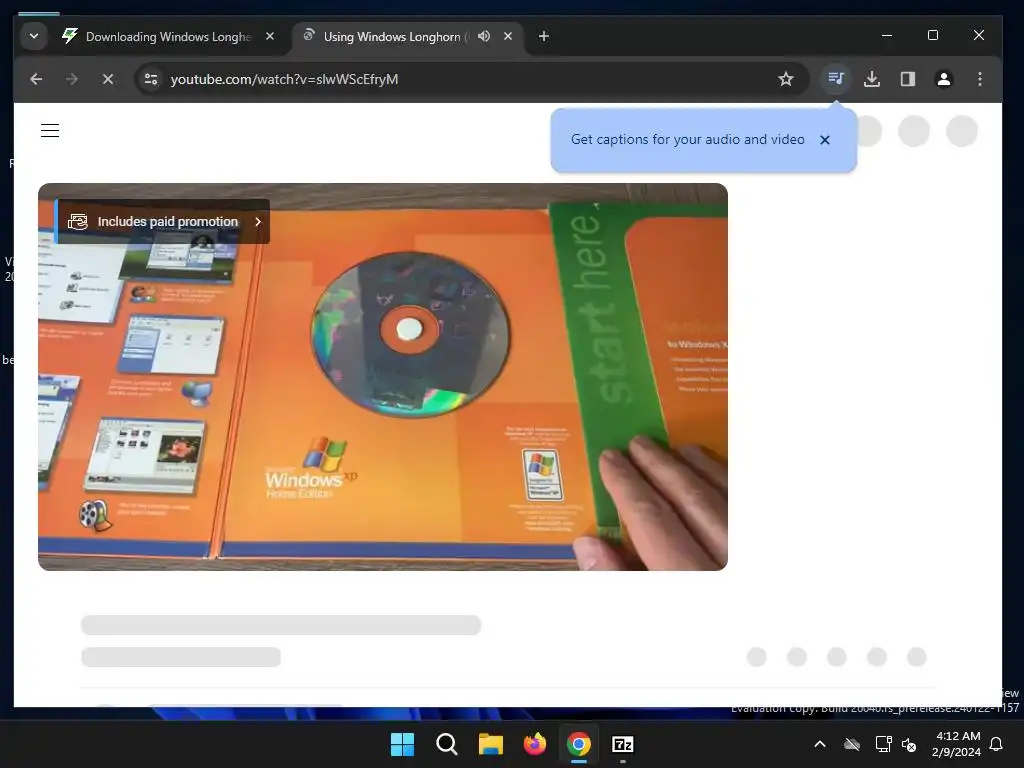
Task: Show hidden system tray icons
Action: 820,744
